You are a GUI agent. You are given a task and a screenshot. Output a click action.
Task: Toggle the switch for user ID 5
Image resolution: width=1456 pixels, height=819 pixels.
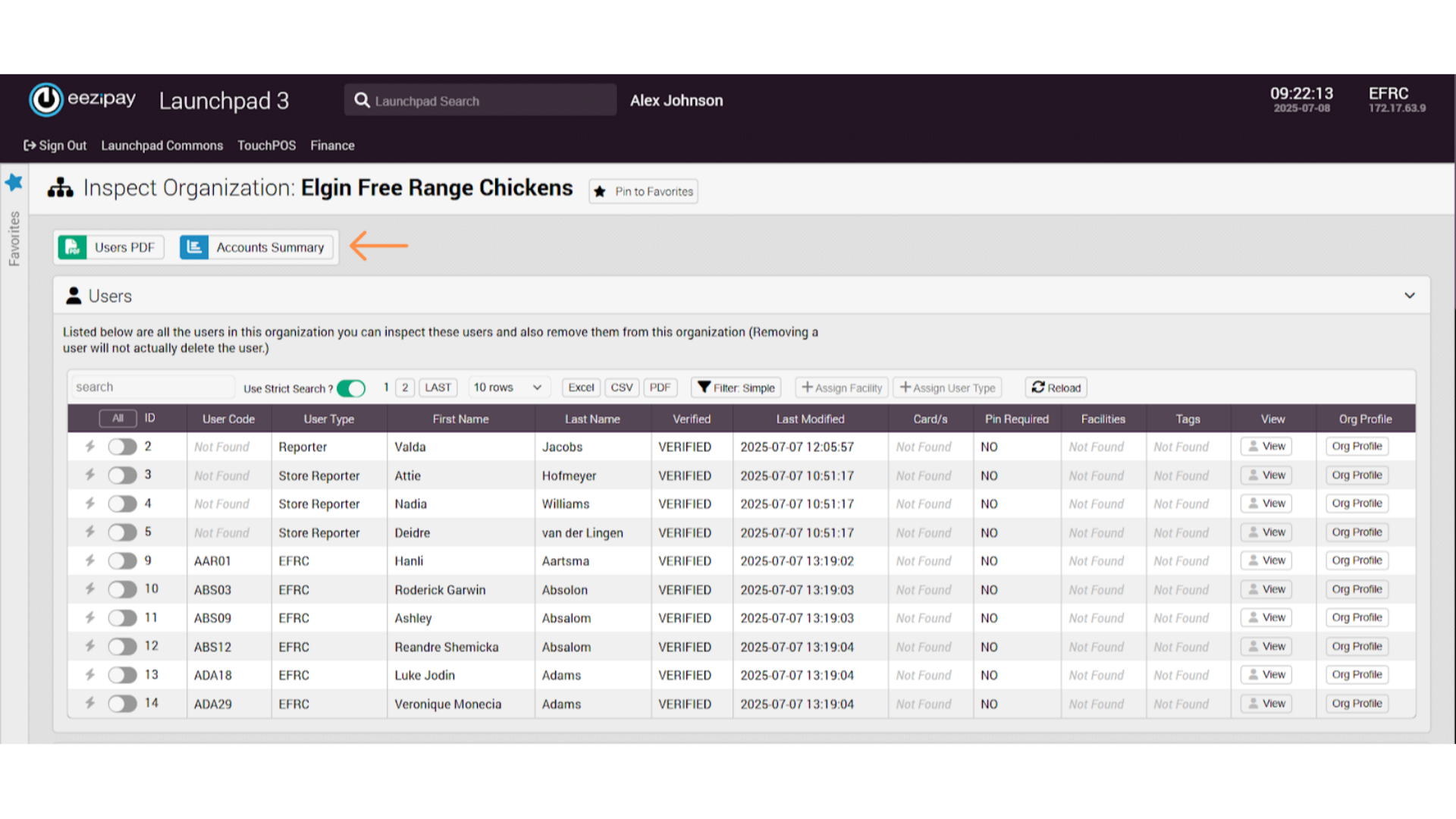122,532
